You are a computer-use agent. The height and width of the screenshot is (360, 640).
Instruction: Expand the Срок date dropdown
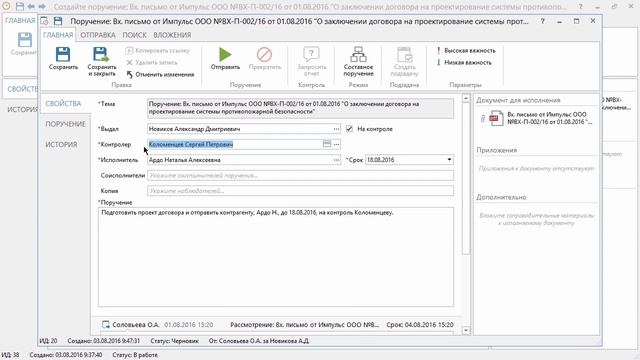click(x=449, y=160)
